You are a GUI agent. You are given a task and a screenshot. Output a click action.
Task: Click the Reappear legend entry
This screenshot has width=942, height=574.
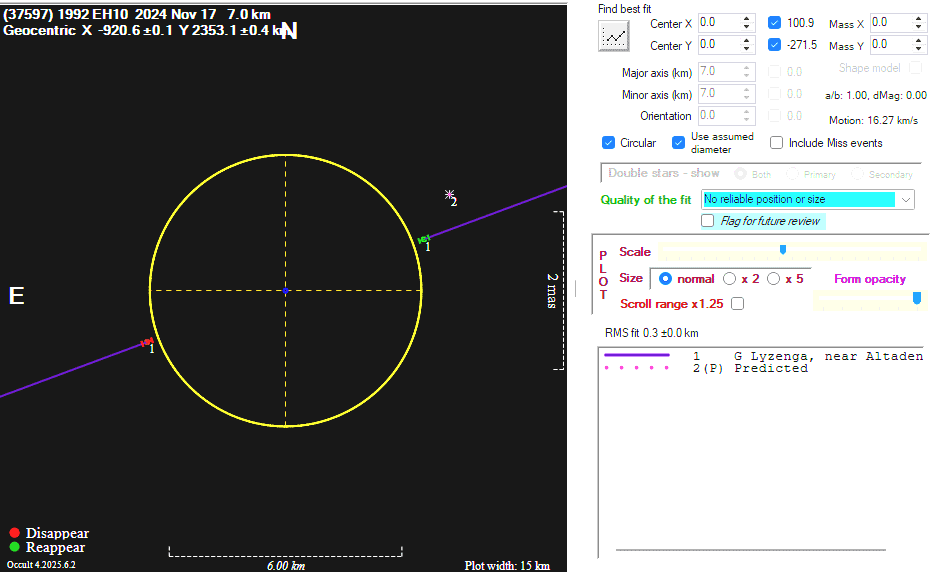point(47,547)
